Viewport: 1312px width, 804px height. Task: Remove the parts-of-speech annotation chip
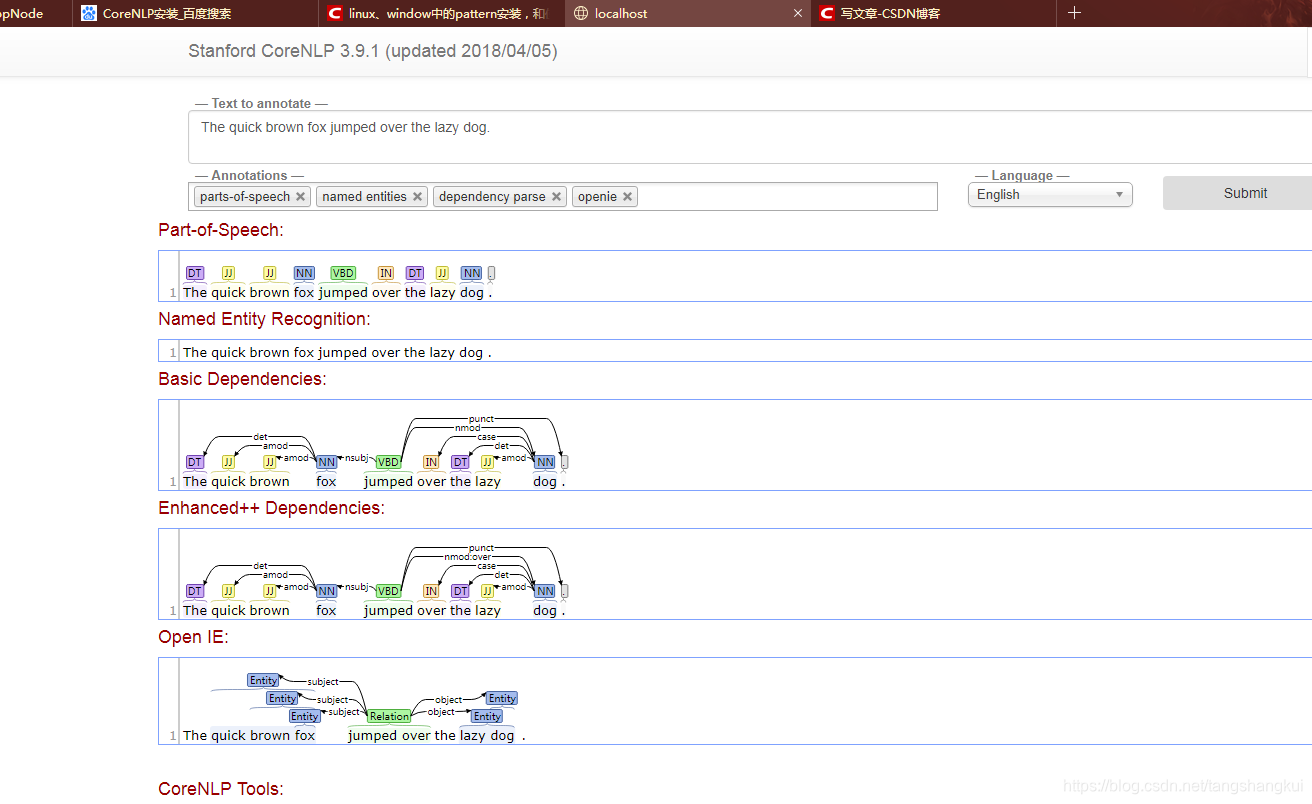(x=300, y=197)
